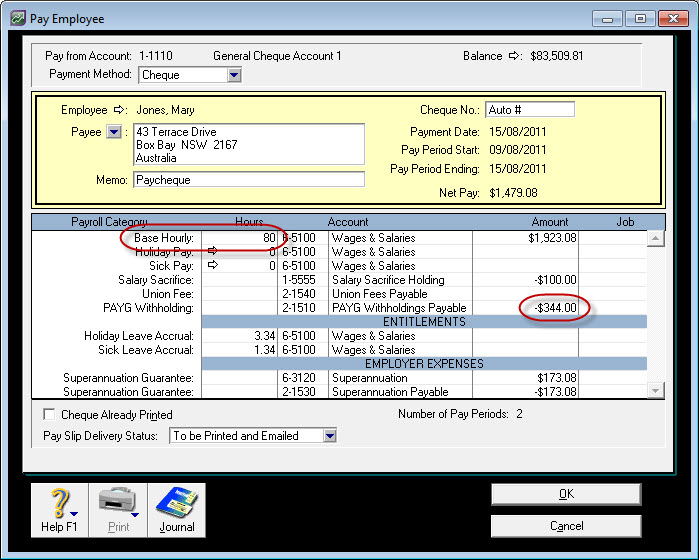Click Sick Pay zoom arrow
Viewport: 699px width, 560px height.
[x=212, y=266]
